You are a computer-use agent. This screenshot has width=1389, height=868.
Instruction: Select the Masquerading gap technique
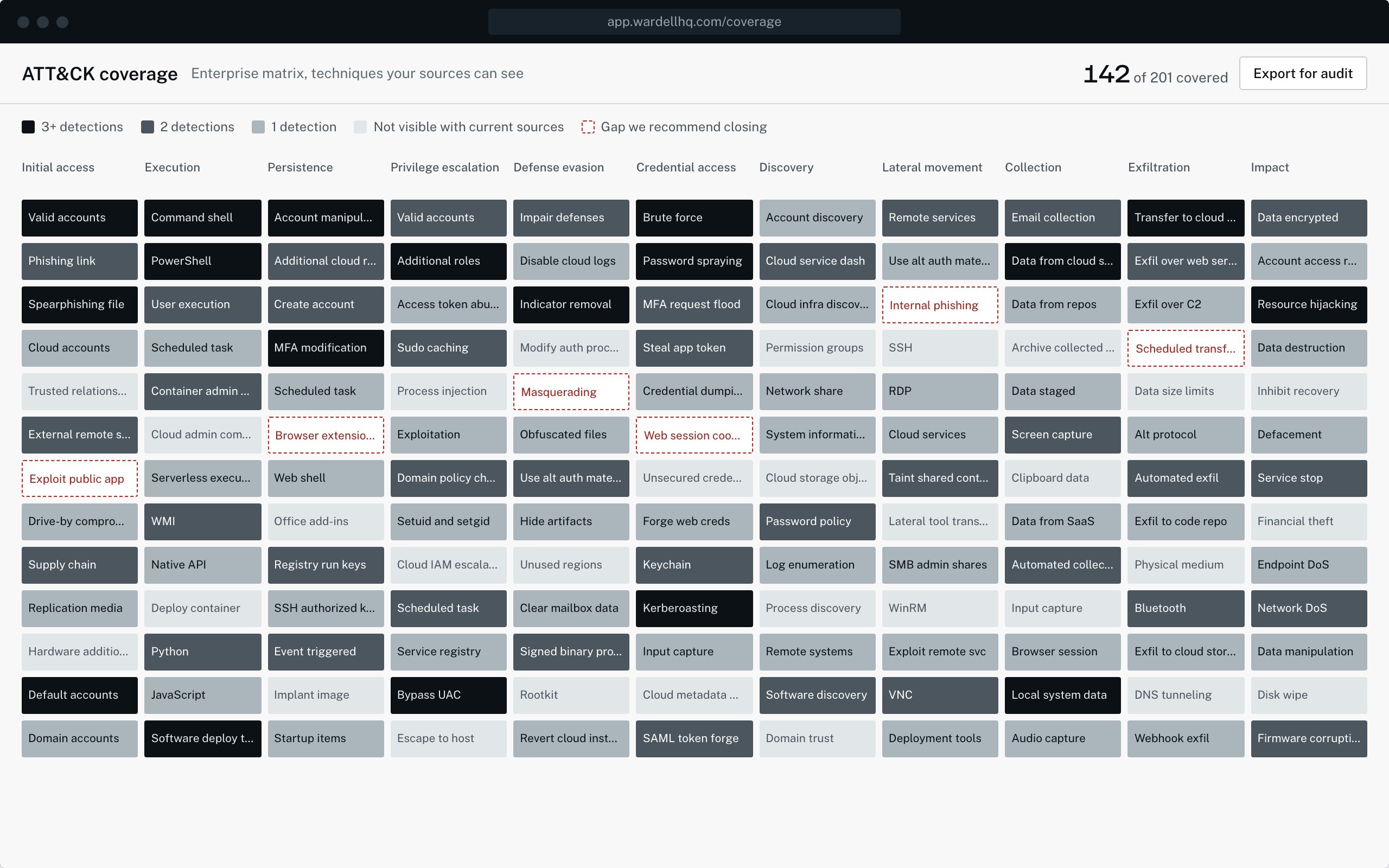pyautogui.click(x=571, y=392)
